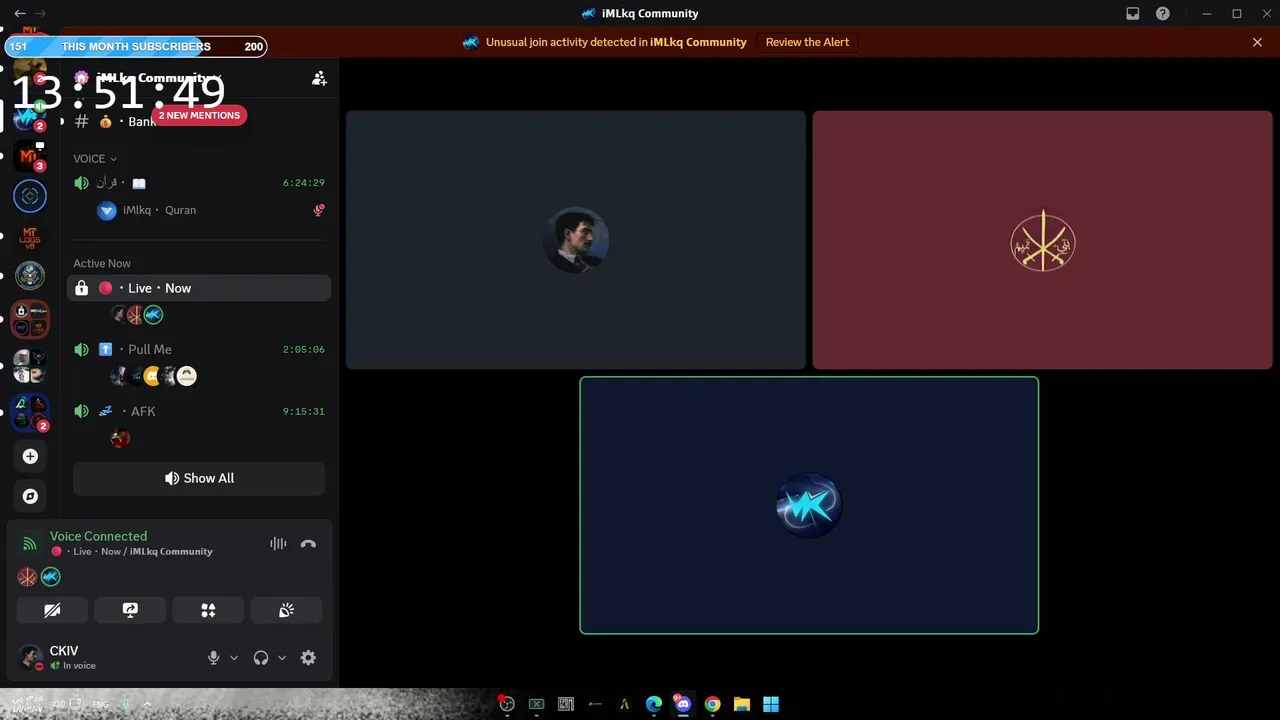Click Show All voice channels button
The width and height of the screenshot is (1280, 720).
tap(199, 478)
